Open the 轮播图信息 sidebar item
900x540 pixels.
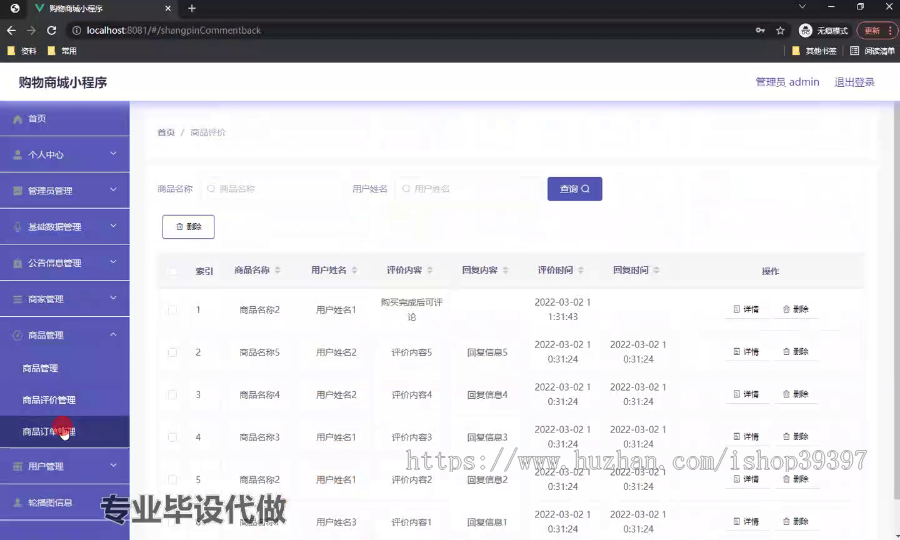(64, 502)
